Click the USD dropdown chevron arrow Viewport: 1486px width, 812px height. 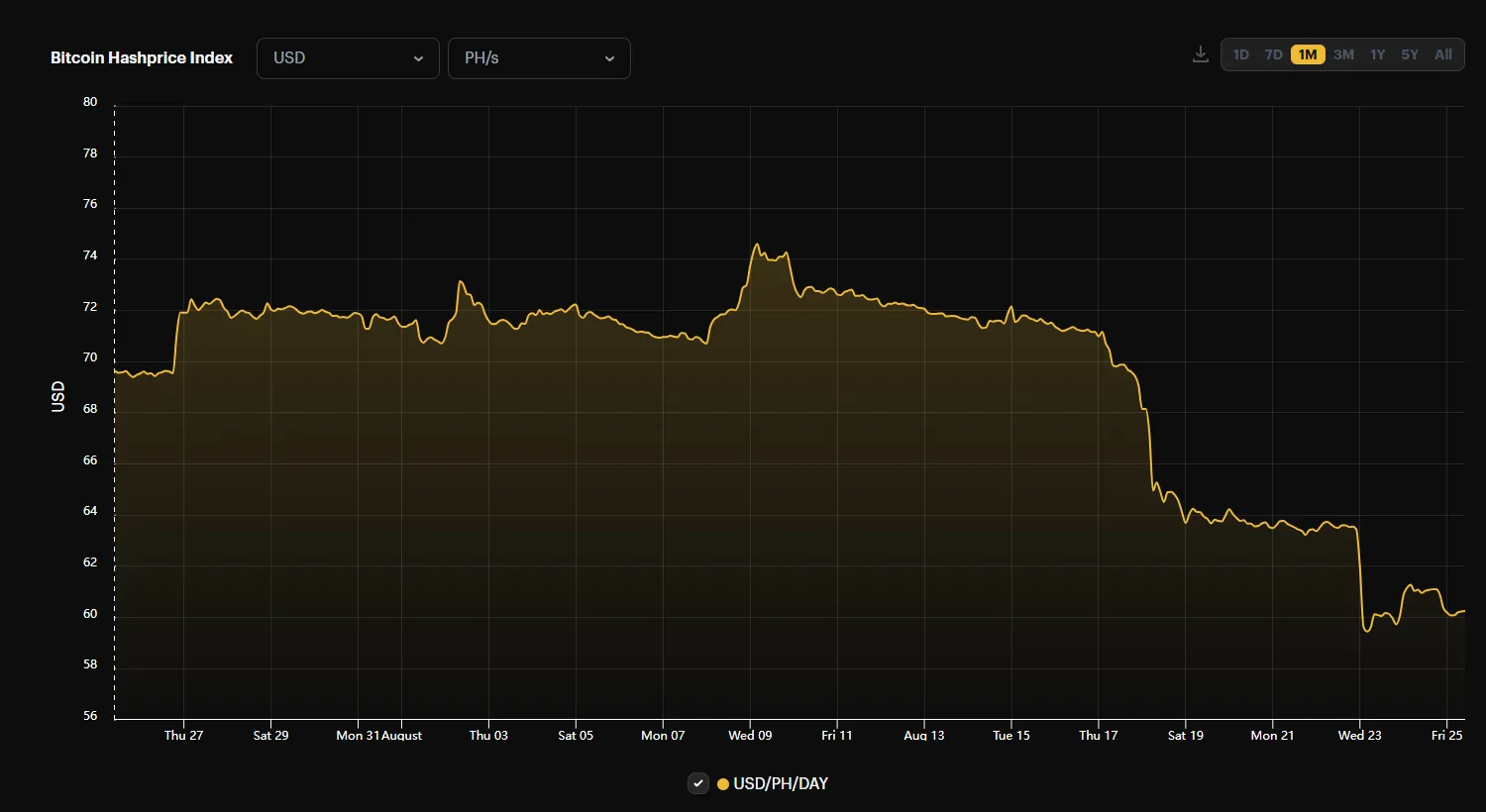pos(418,58)
